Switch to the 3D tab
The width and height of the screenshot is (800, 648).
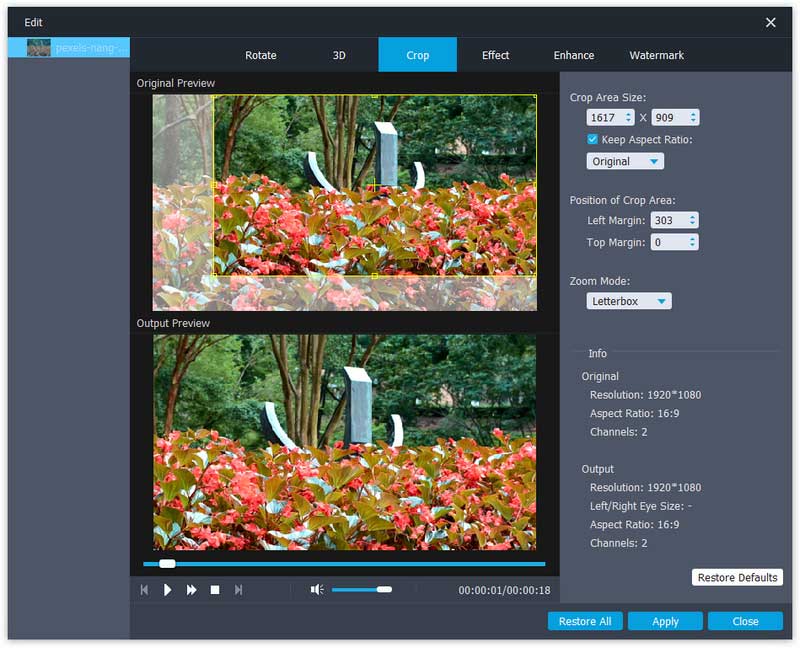339,55
